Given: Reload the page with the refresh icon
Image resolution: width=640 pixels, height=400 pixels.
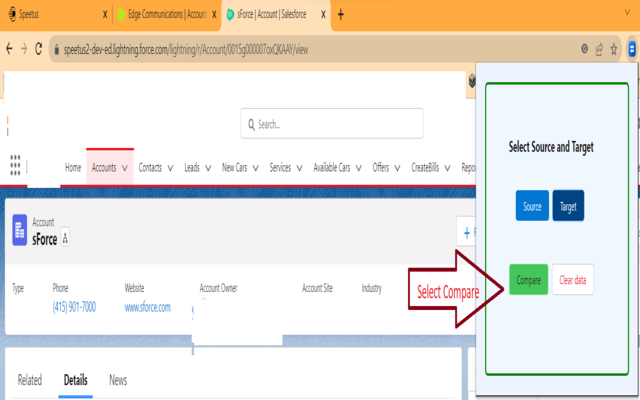Looking at the screenshot, I should [x=38, y=49].
